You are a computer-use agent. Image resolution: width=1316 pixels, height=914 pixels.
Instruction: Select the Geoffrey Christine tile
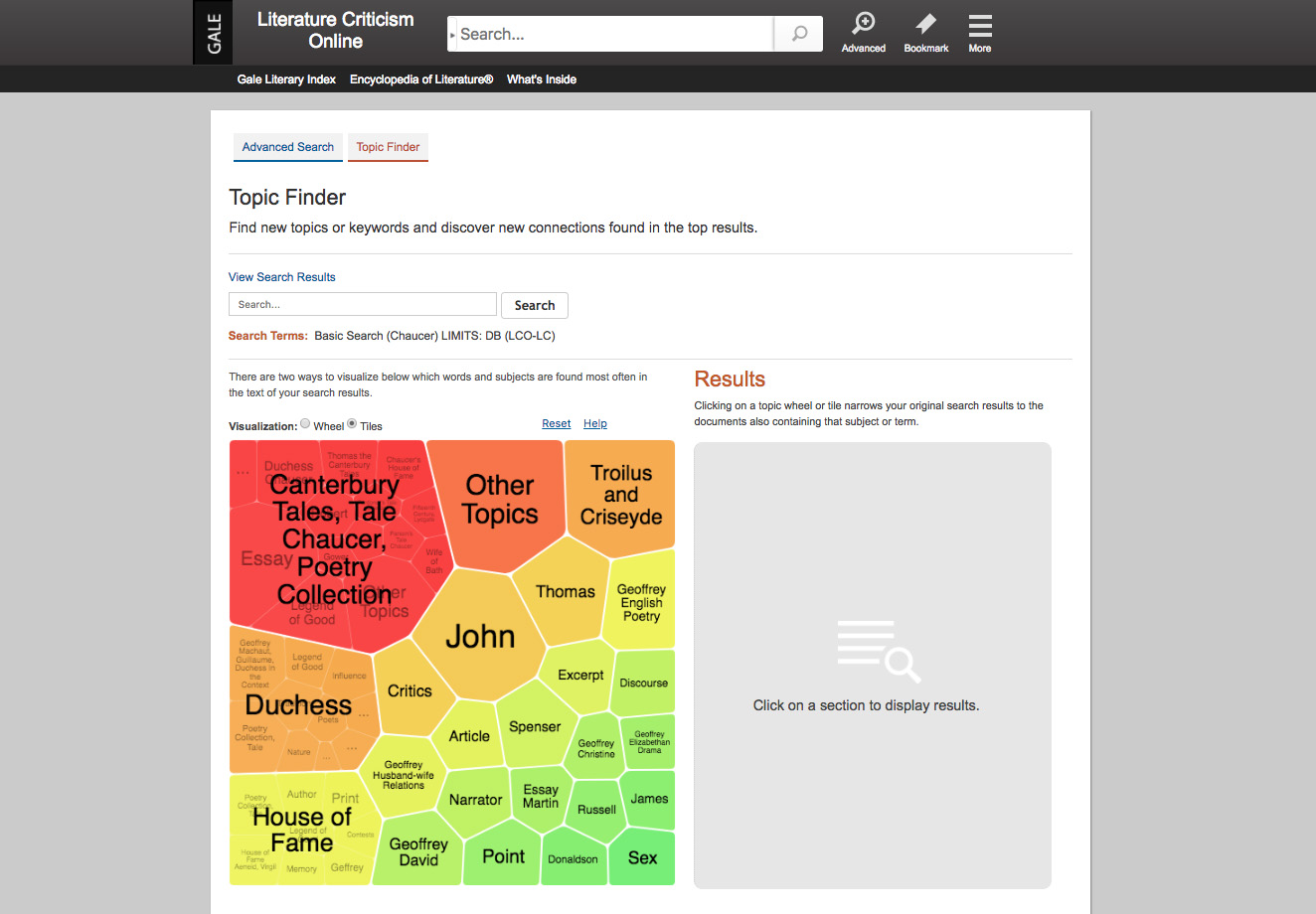coord(596,748)
